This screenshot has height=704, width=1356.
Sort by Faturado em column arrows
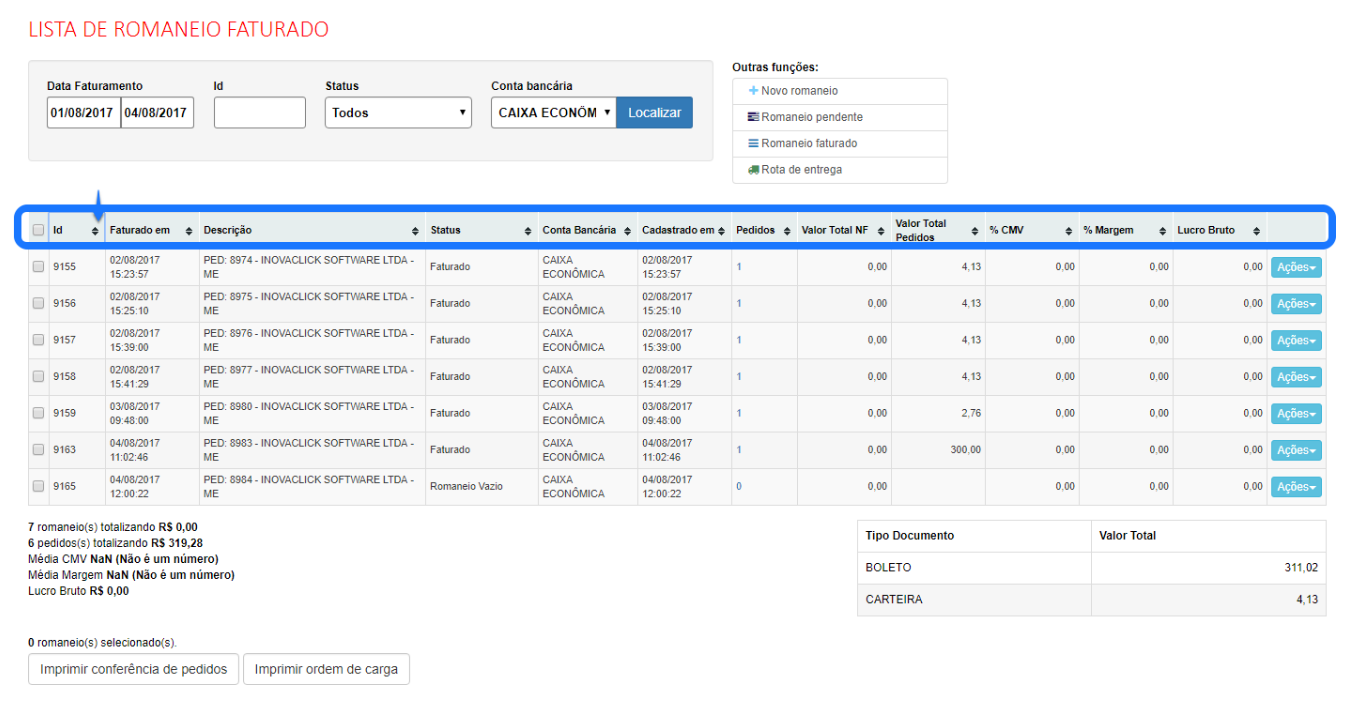190,231
